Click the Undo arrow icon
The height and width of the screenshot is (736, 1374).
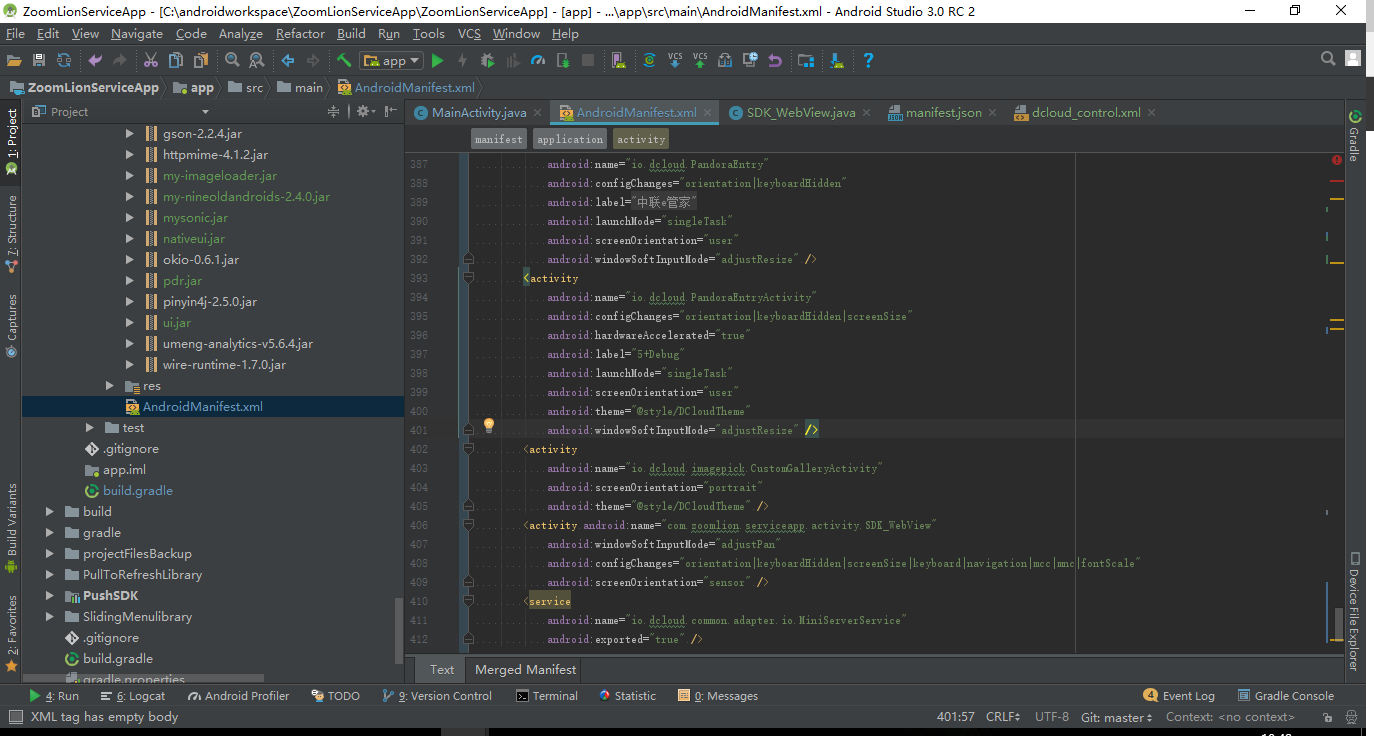pos(95,61)
